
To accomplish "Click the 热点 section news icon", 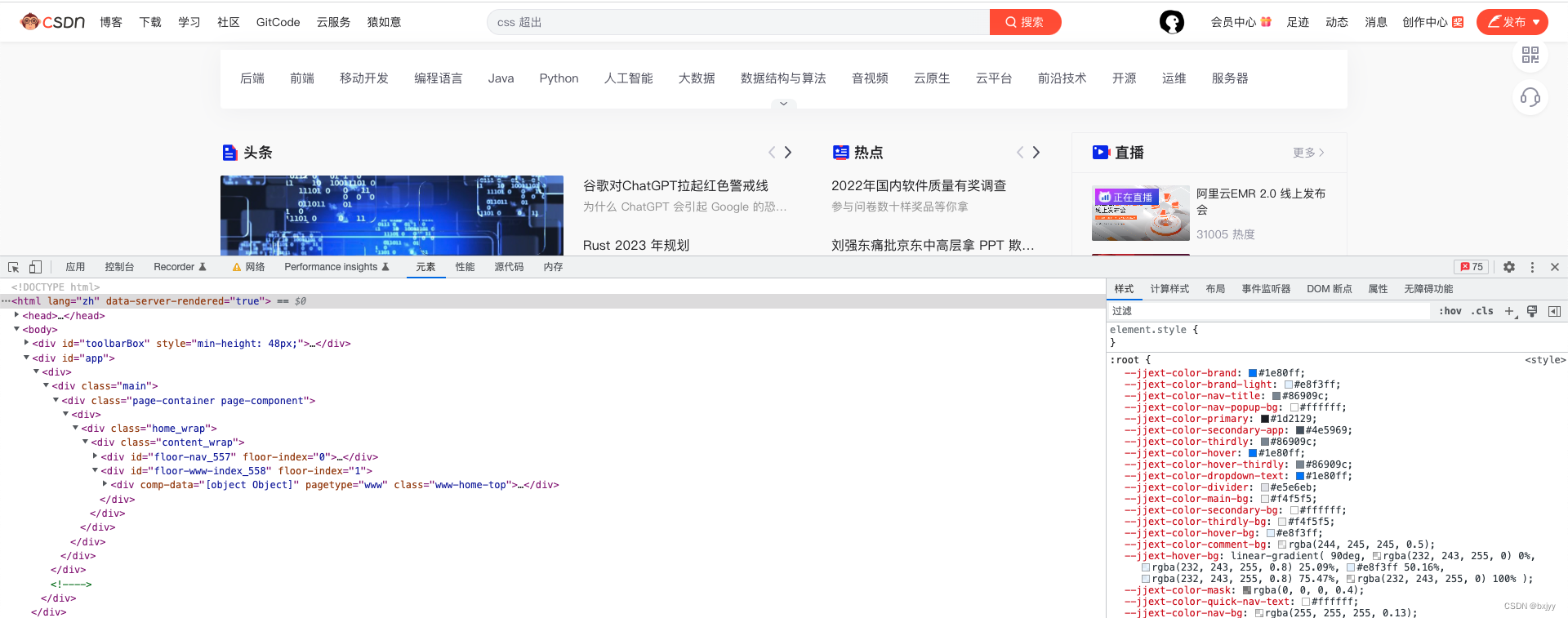I will 840,152.
